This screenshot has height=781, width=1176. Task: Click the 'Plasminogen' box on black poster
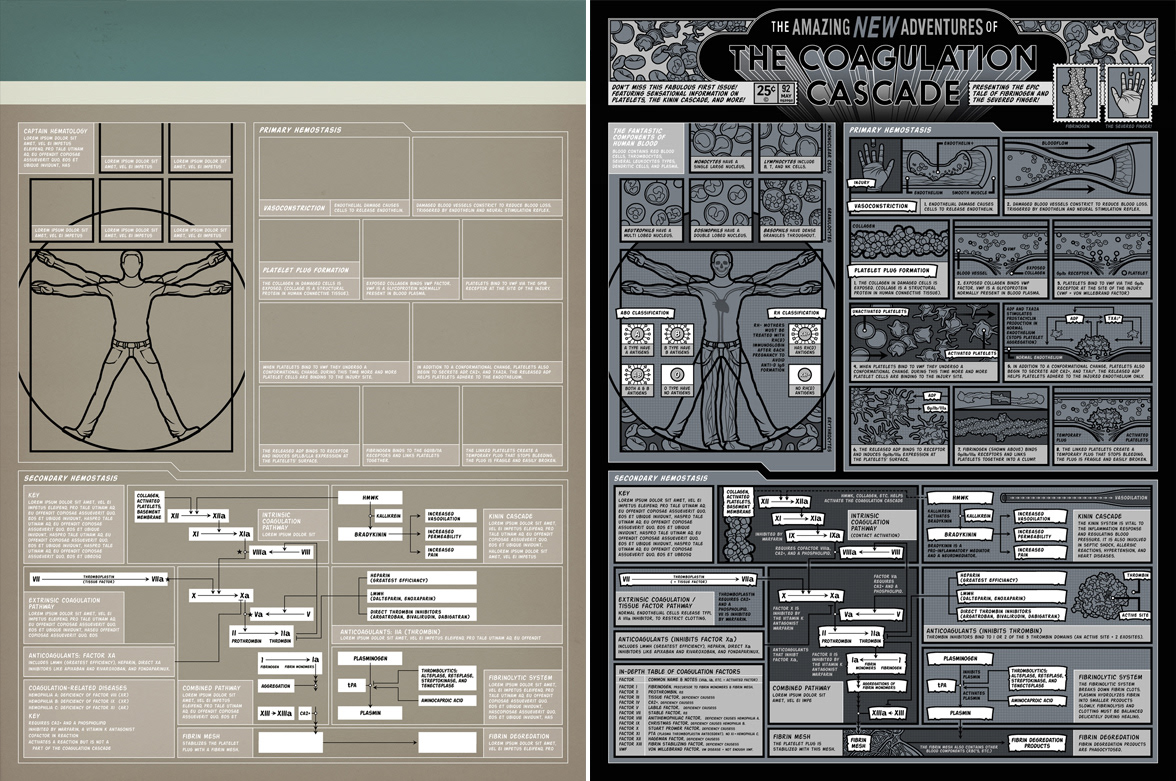tap(958, 658)
